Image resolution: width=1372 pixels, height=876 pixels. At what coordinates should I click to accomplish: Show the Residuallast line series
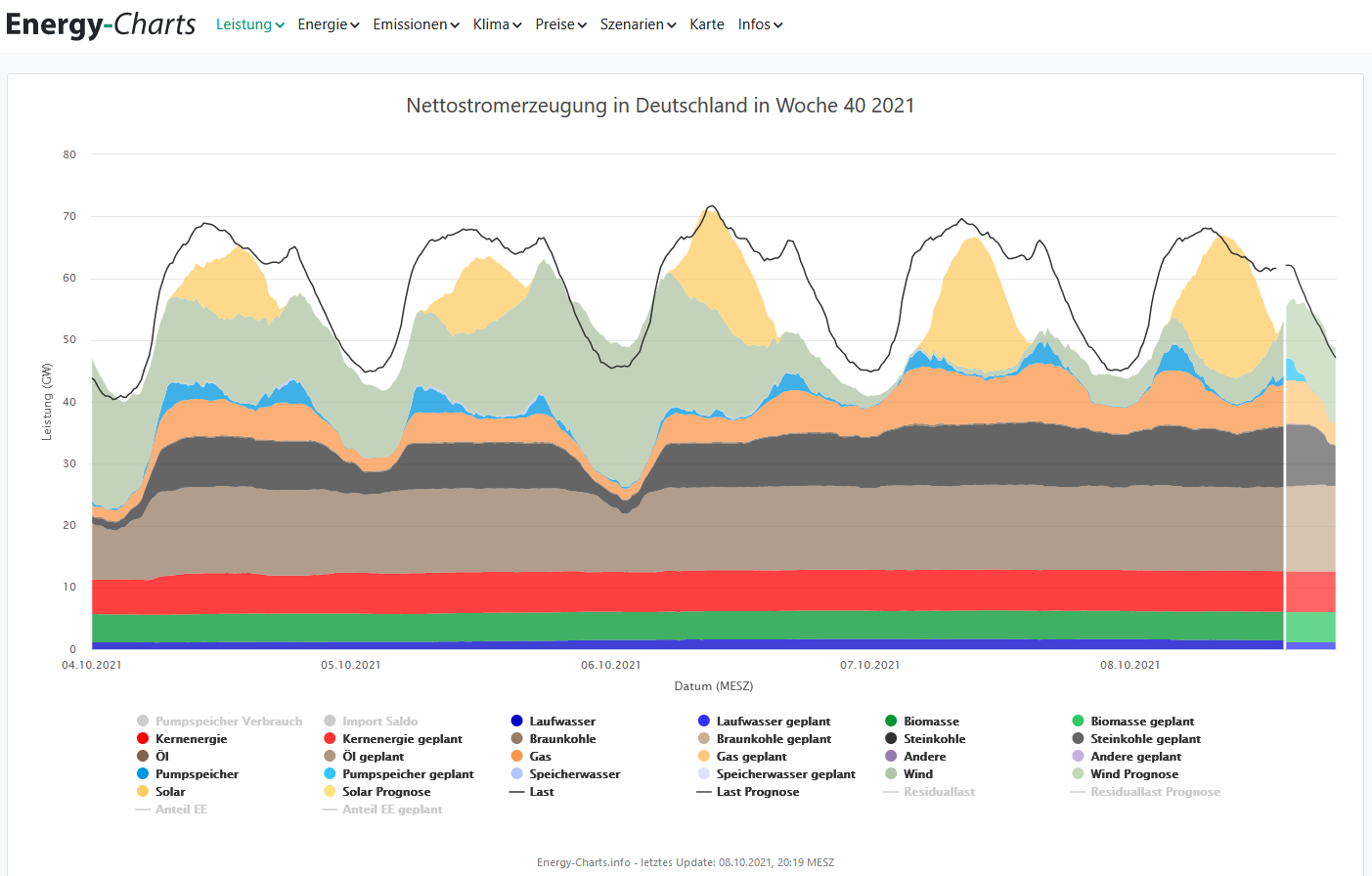point(929,792)
